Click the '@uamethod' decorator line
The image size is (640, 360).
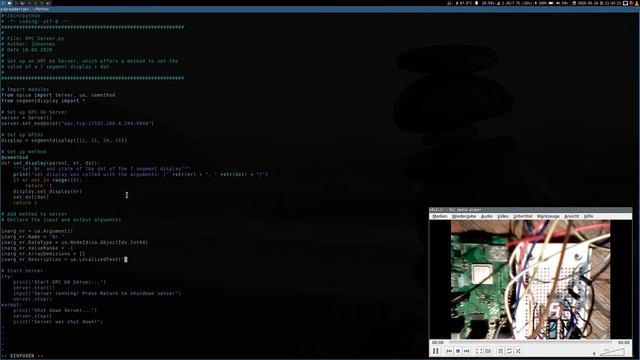[x=15, y=158]
